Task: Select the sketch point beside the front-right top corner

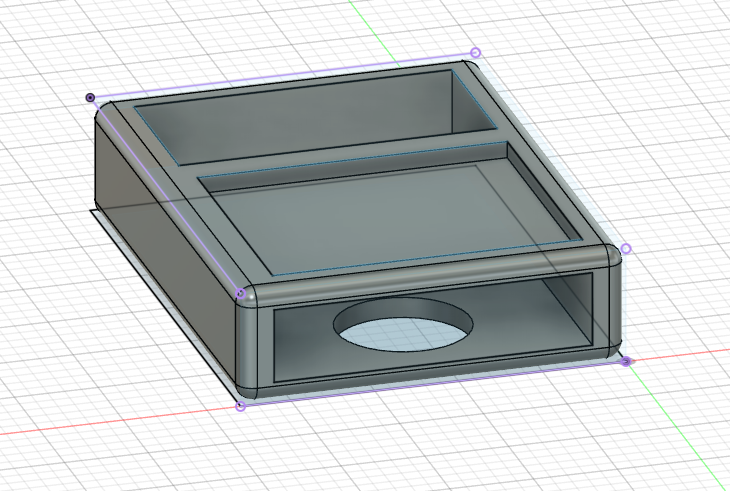Action: (x=626, y=248)
